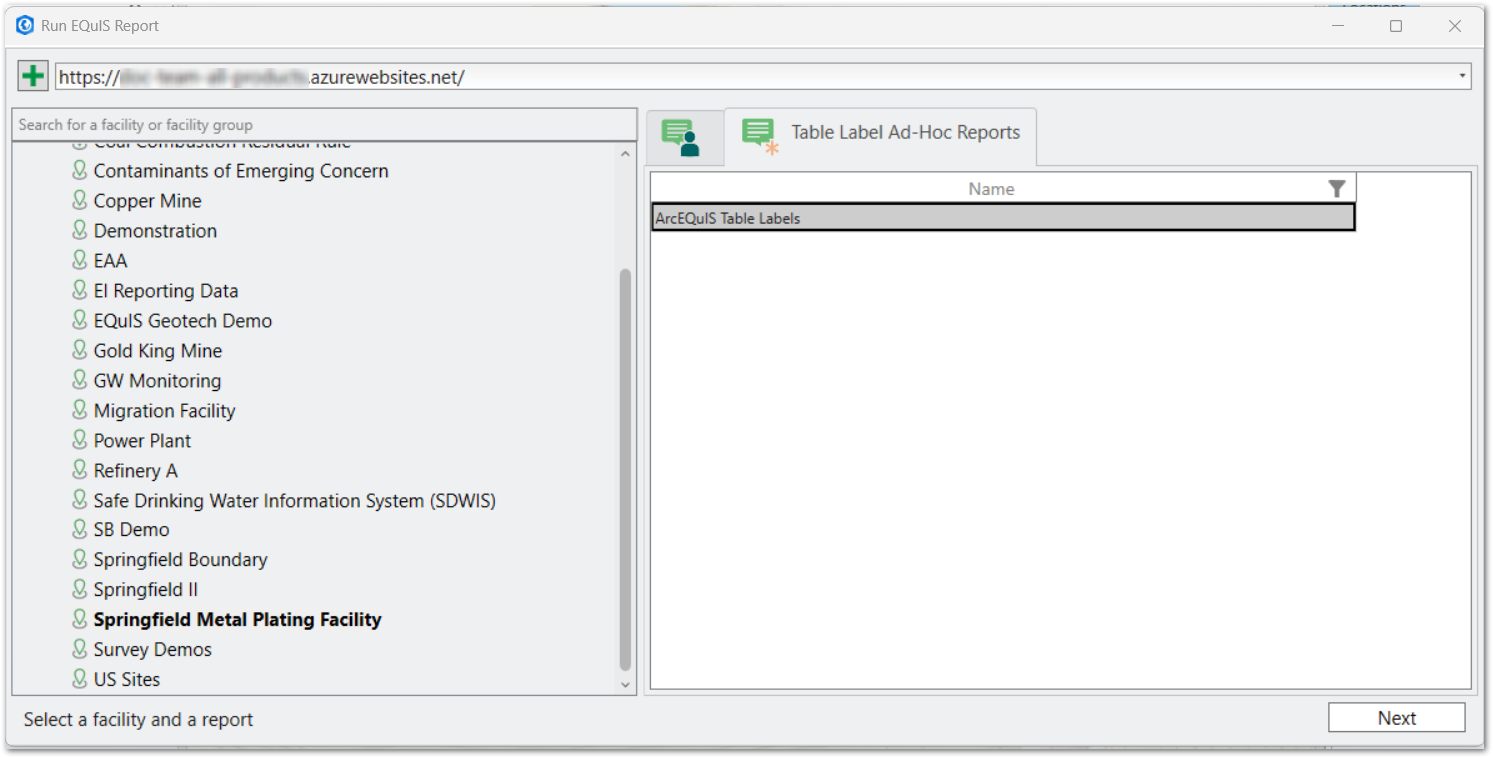Select the Survey Demos facility

coord(152,650)
